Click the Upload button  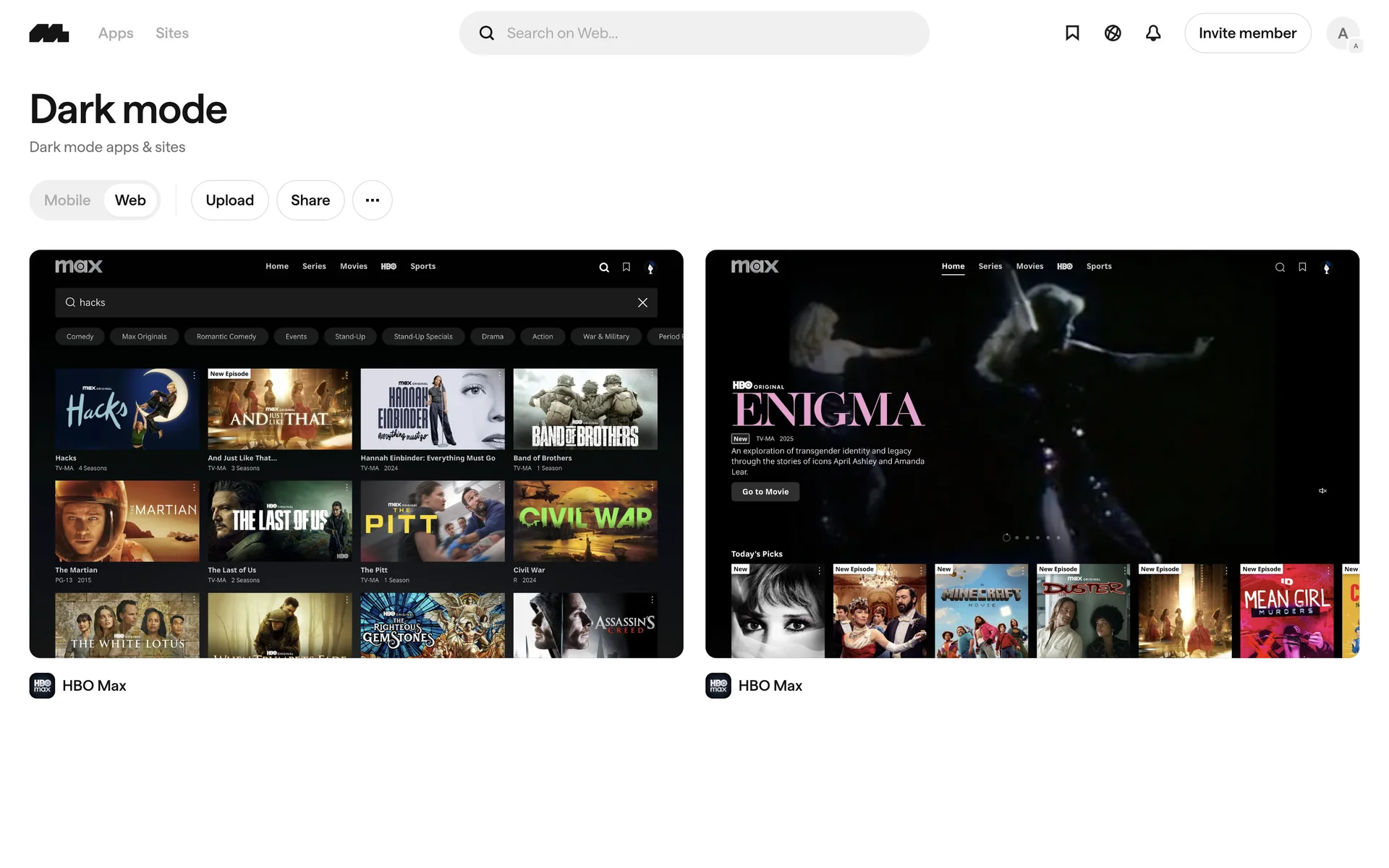229,200
